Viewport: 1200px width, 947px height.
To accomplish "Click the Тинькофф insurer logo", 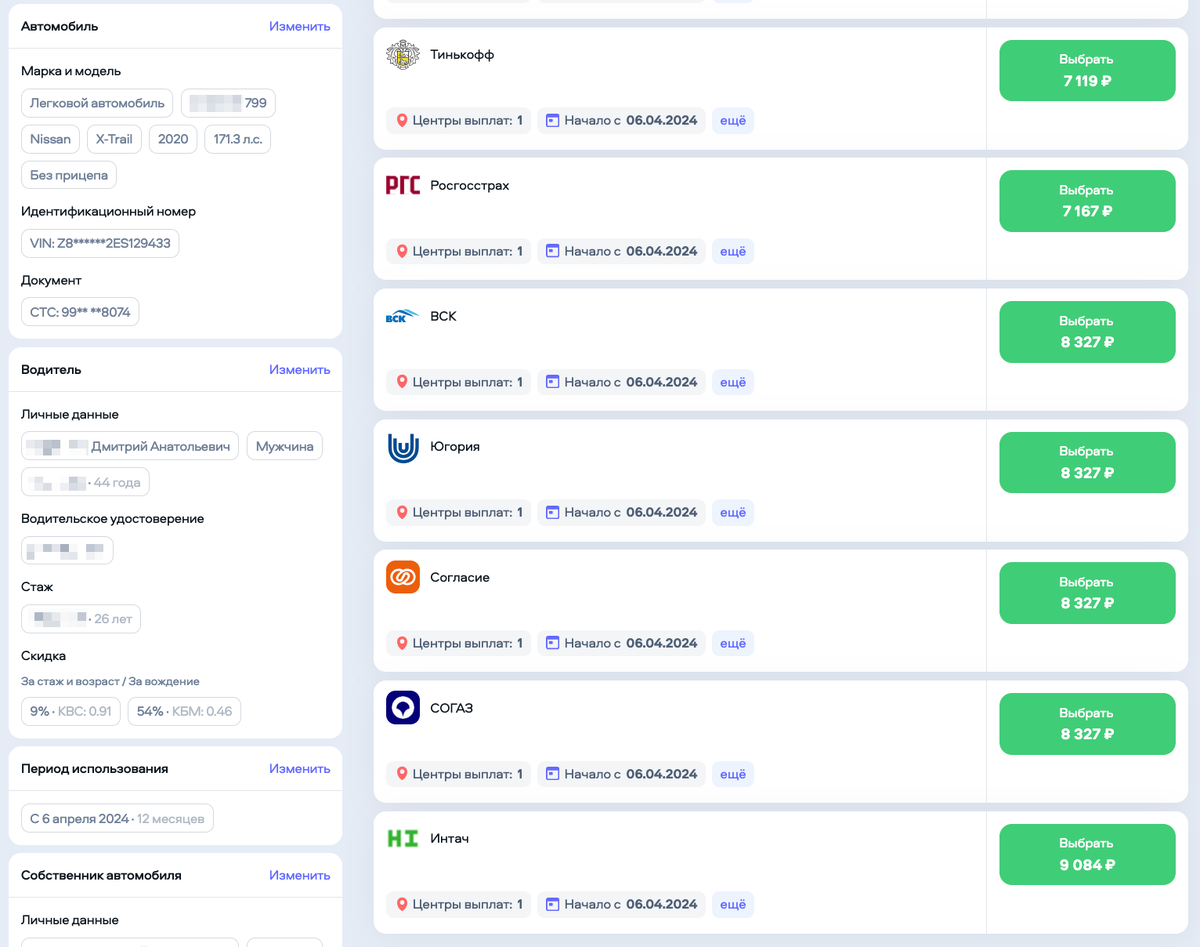I will click(403, 55).
